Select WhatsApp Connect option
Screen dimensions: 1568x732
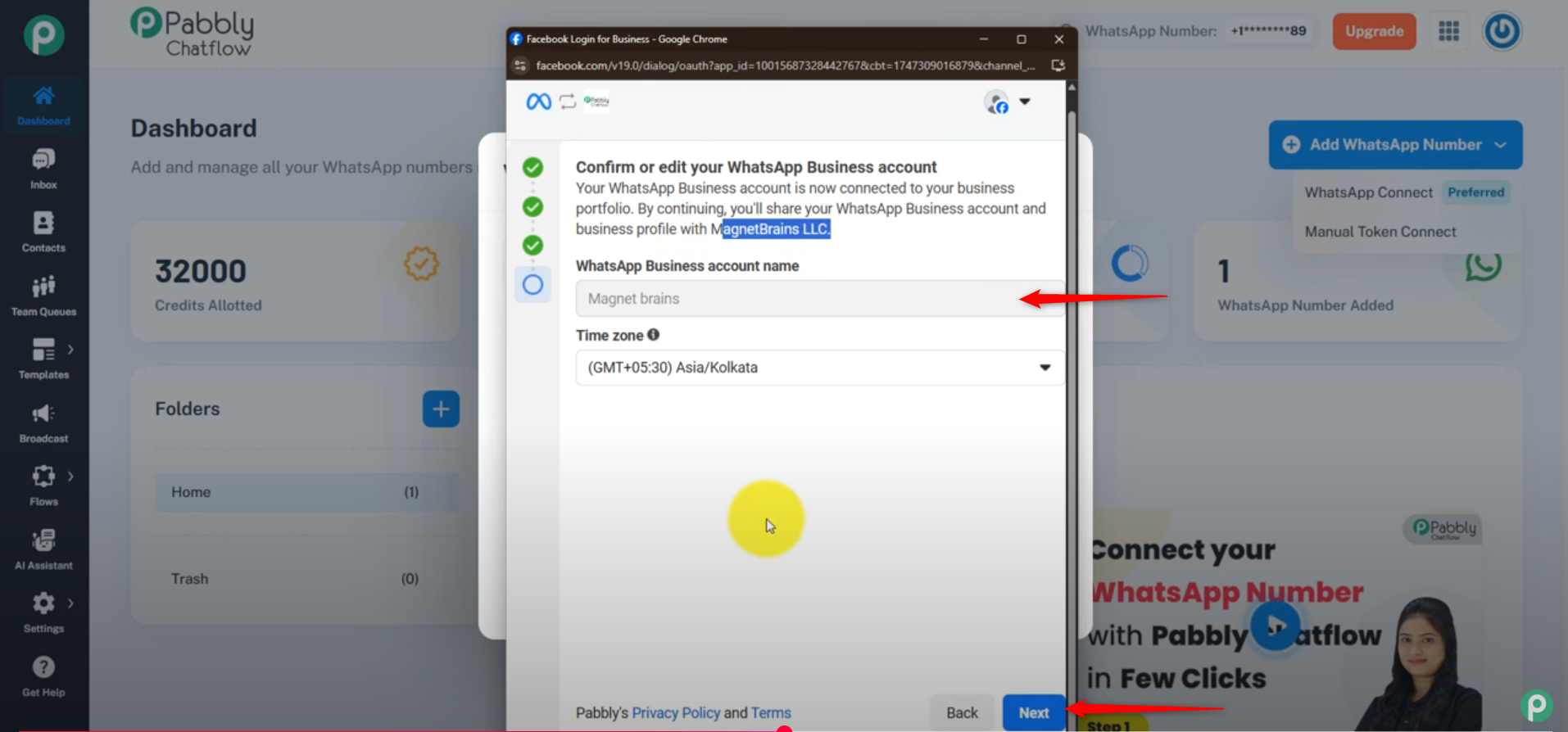coord(1368,192)
